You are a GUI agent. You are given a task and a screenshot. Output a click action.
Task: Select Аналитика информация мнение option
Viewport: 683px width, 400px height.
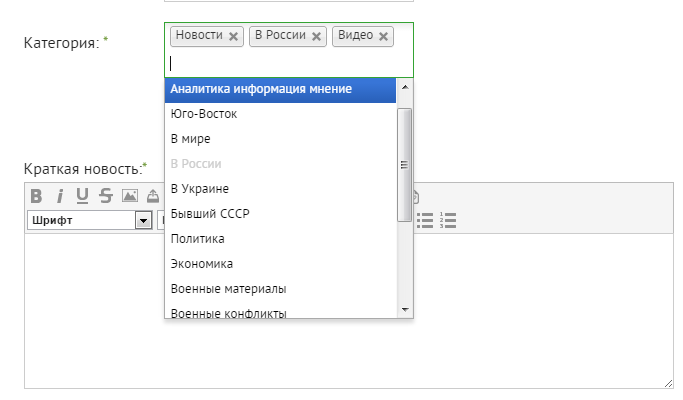261,90
